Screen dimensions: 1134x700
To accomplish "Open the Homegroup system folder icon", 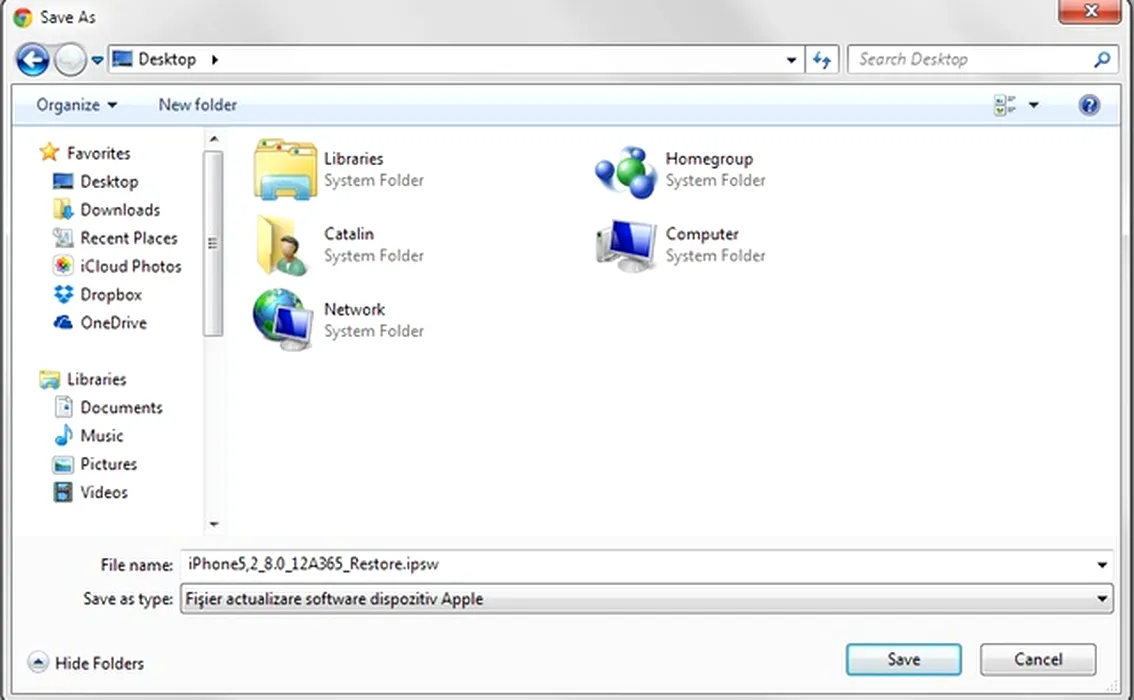I will [625, 170].
